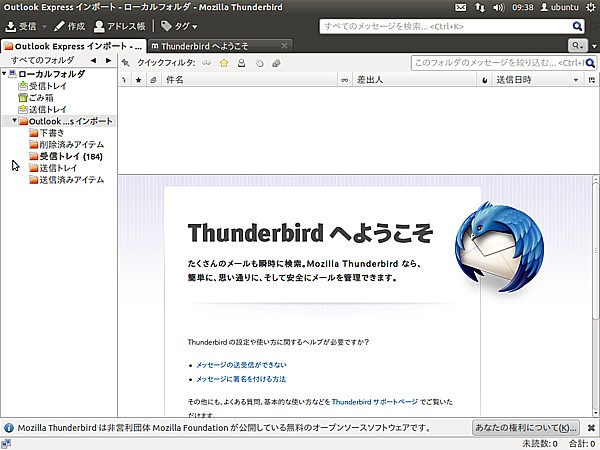
Task: Switch to the Thunderbird へようこそ tab
Action: click(219, 46)
